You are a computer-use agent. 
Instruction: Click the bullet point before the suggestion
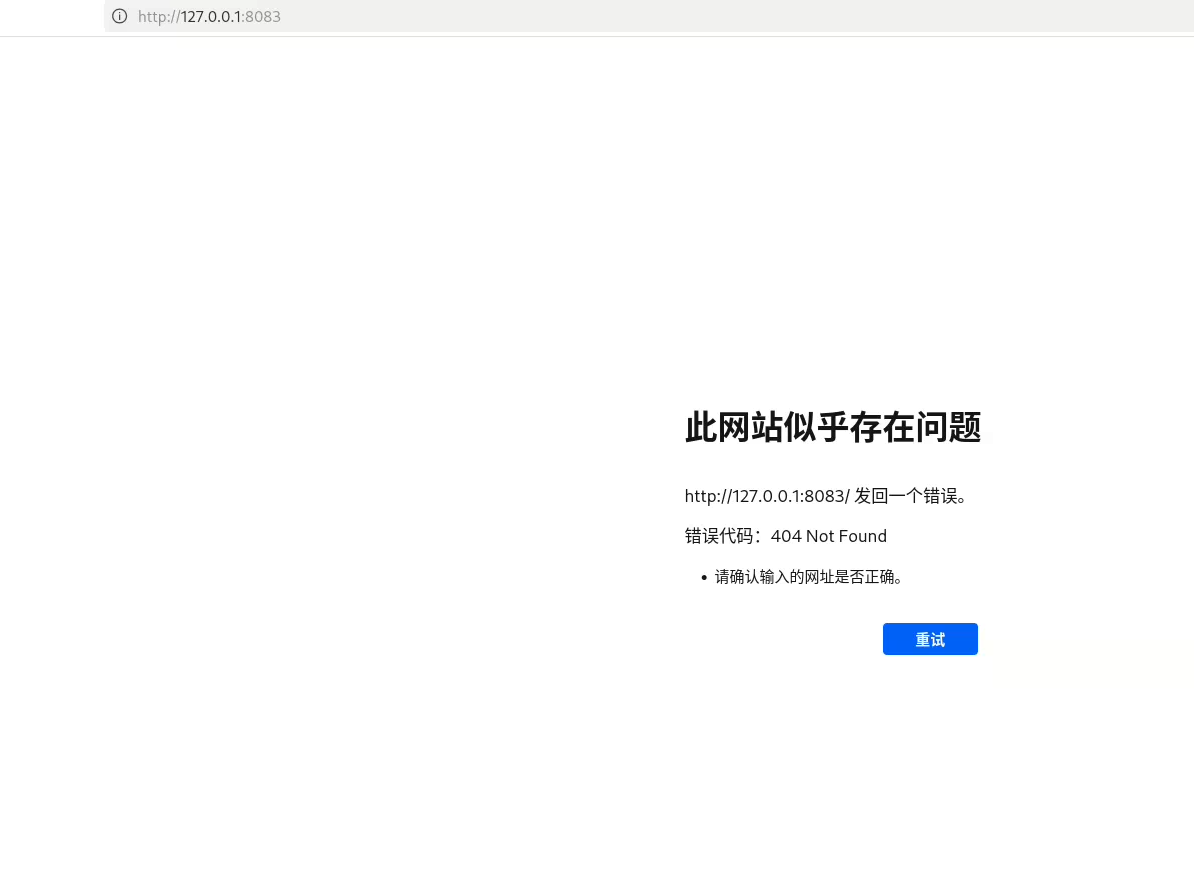pos(704,578)
